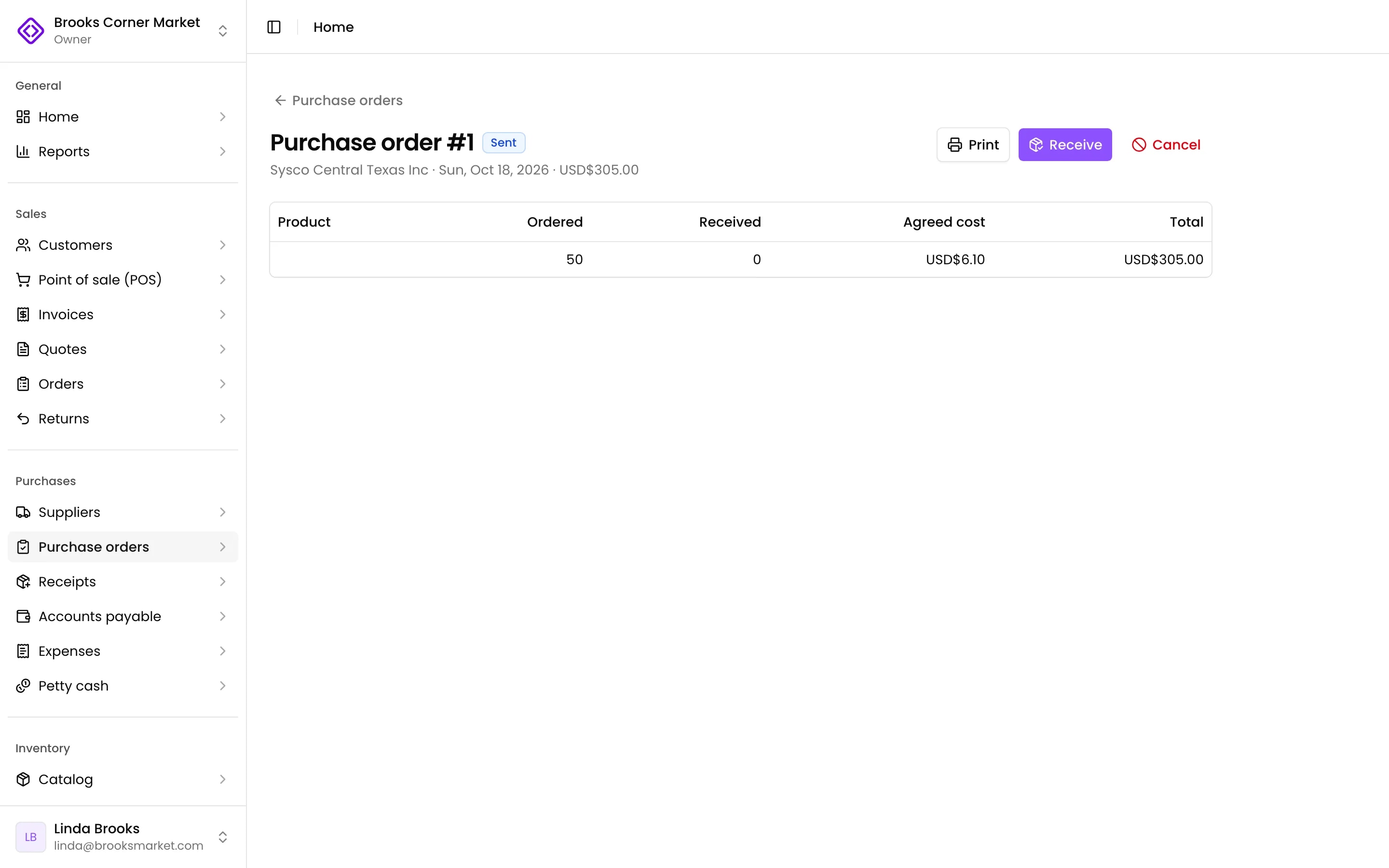
Task: Click the Point of sale cart icon
Action: (23, 280)
